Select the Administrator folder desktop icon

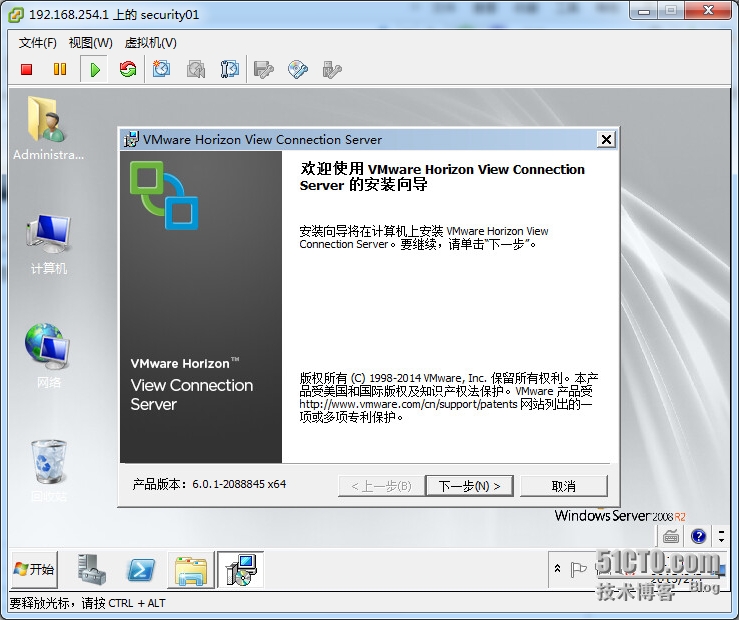[x=48, y=128]
